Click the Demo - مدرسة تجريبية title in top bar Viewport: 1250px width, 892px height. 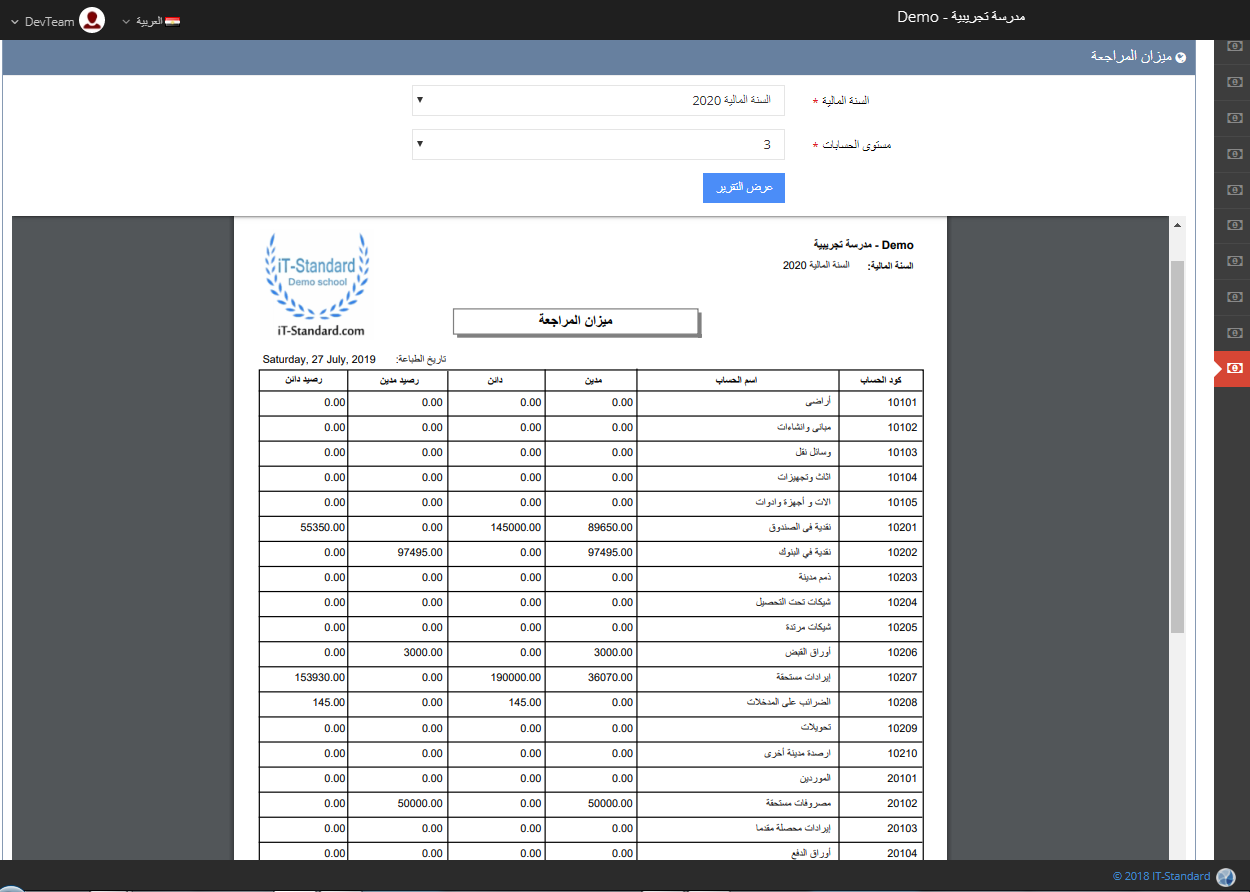960,17
